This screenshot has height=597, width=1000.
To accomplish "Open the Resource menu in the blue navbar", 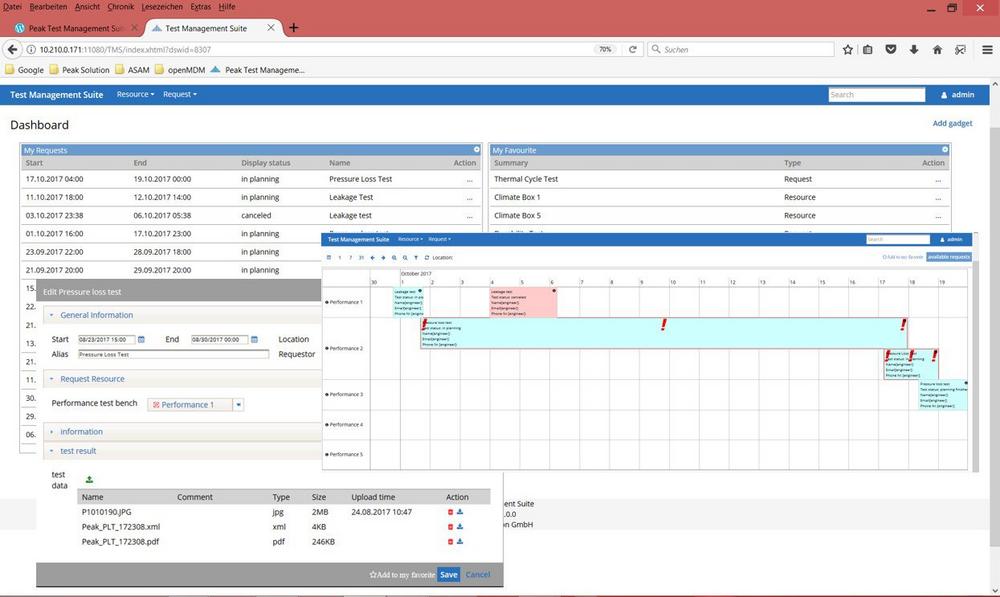I will [x=135, y=95].
